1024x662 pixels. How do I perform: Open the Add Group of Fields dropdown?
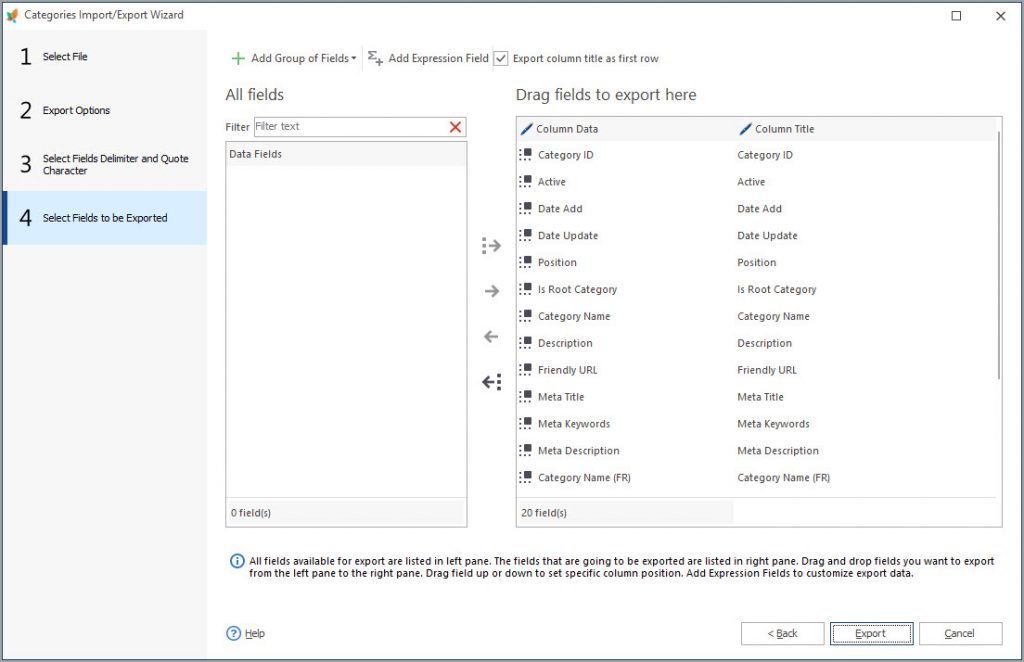coord(353,58)
